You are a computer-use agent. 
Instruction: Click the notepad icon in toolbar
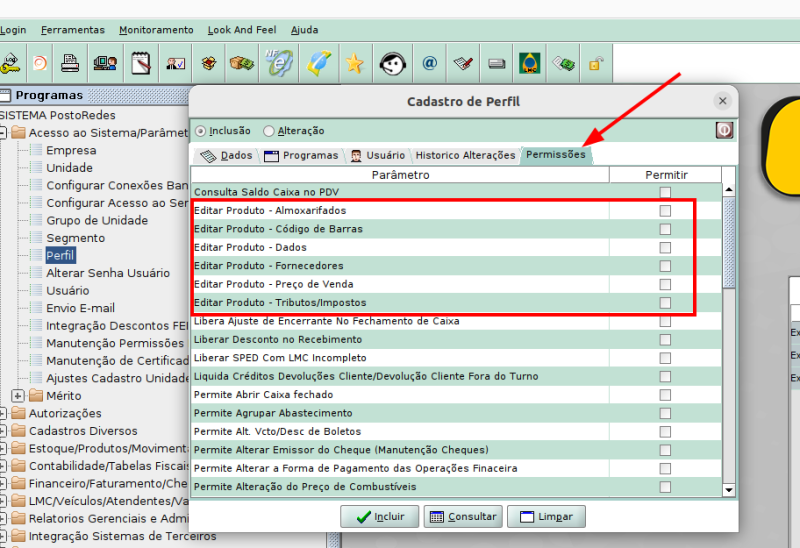click(x=140, y=64)
